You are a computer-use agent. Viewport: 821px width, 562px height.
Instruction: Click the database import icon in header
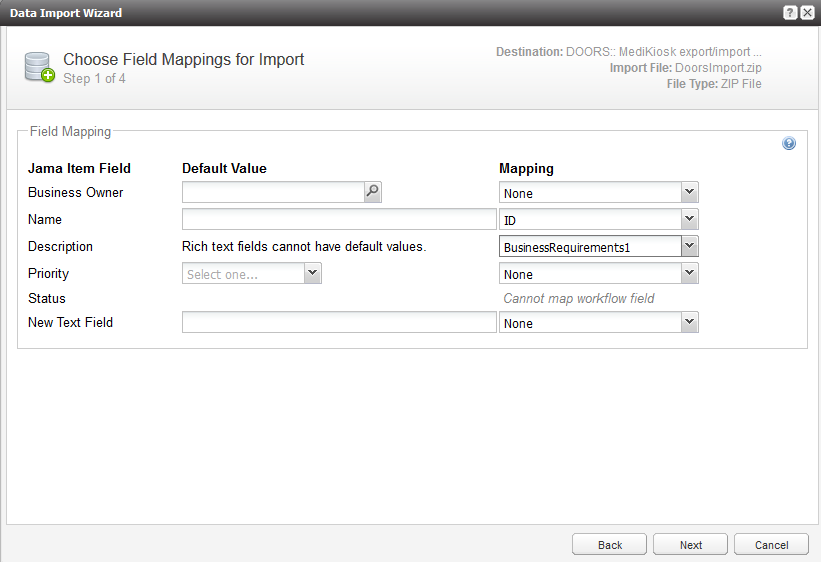(40, 68)
